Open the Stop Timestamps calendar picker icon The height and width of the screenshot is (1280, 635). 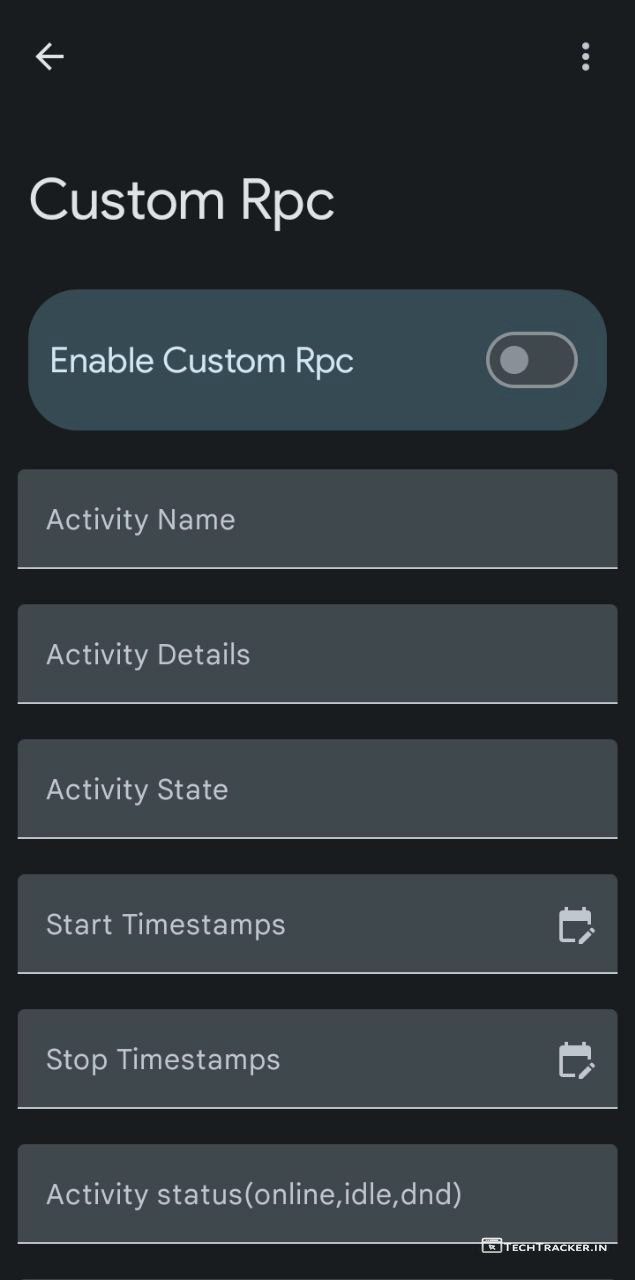point(575,1060)
